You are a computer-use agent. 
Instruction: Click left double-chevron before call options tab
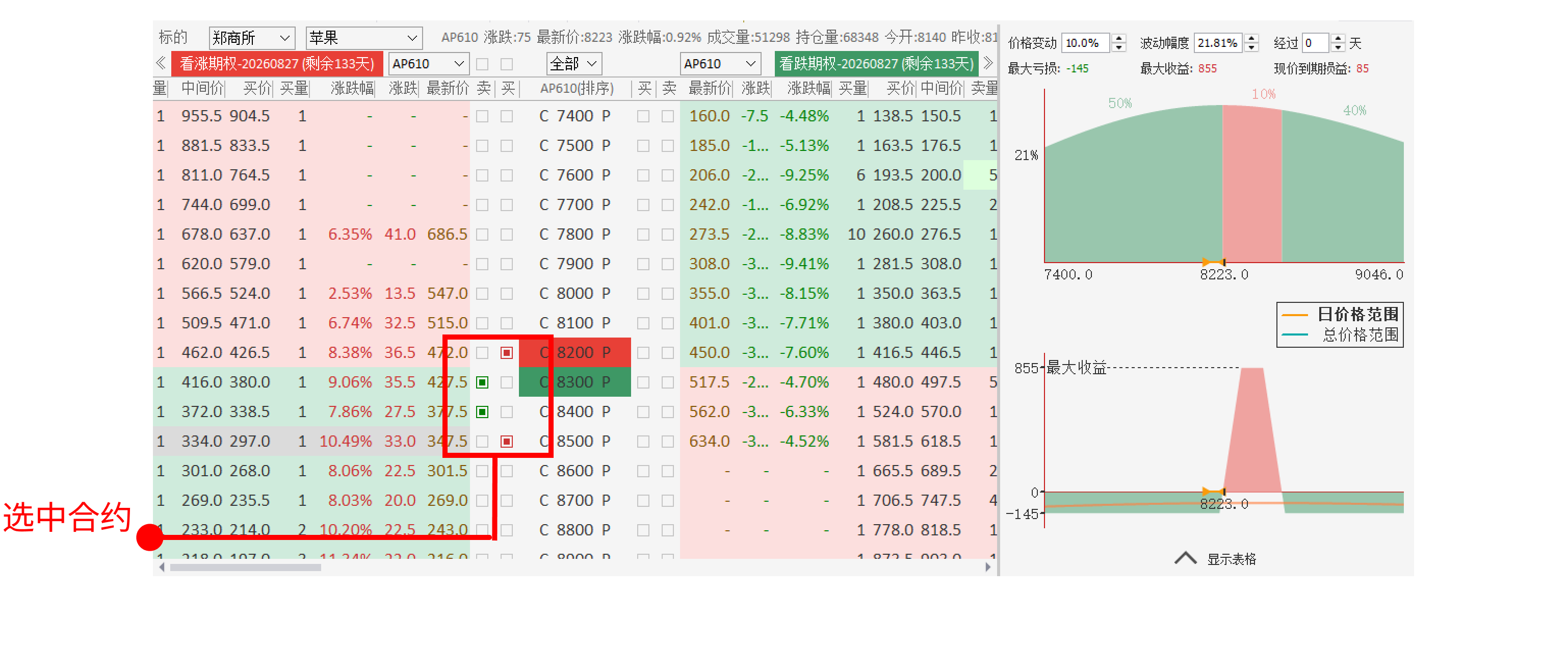click(161, 63)
